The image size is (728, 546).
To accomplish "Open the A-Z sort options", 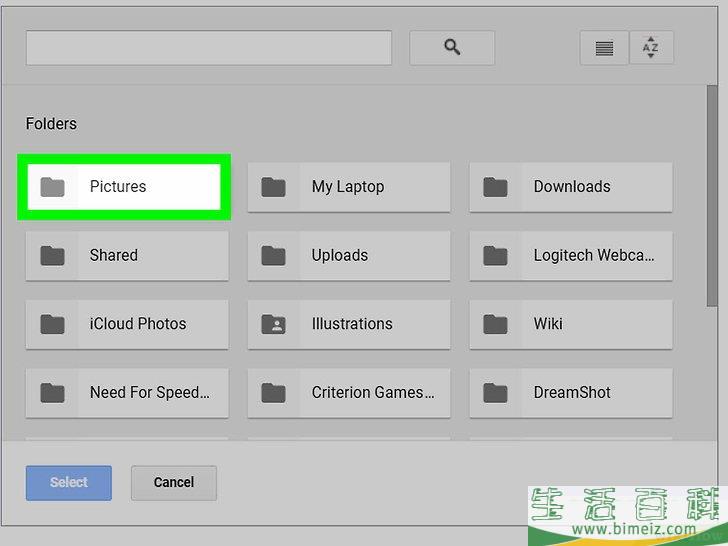I will (651, 48).
